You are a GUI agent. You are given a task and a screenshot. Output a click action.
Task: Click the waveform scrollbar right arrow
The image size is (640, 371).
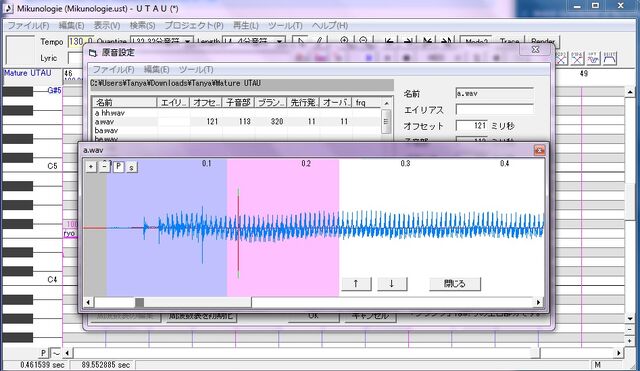click(x=539, y=302)
